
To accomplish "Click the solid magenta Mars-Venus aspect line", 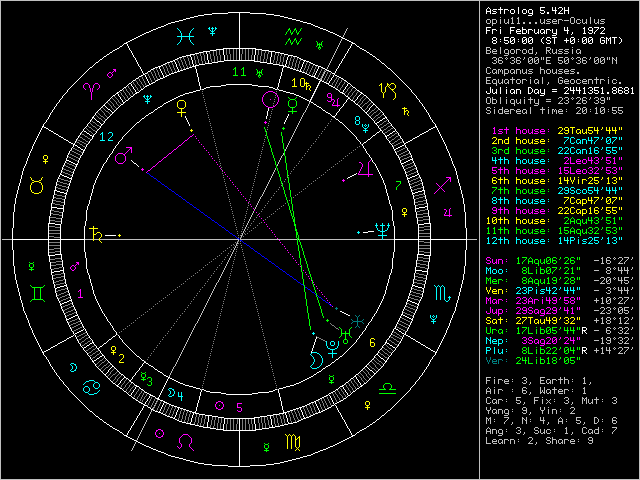I will coord(170,153).
